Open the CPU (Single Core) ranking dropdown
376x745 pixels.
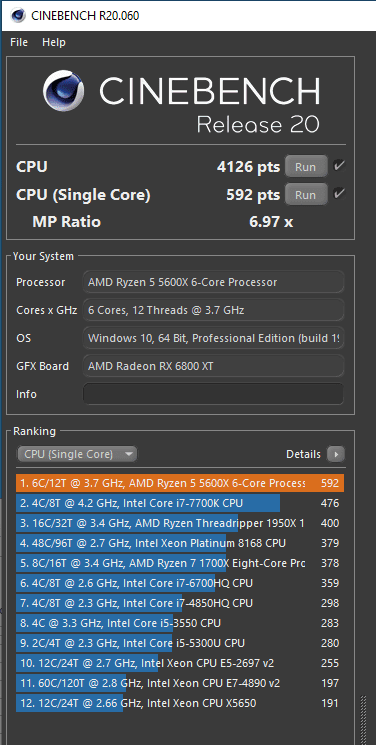point(77,454)
